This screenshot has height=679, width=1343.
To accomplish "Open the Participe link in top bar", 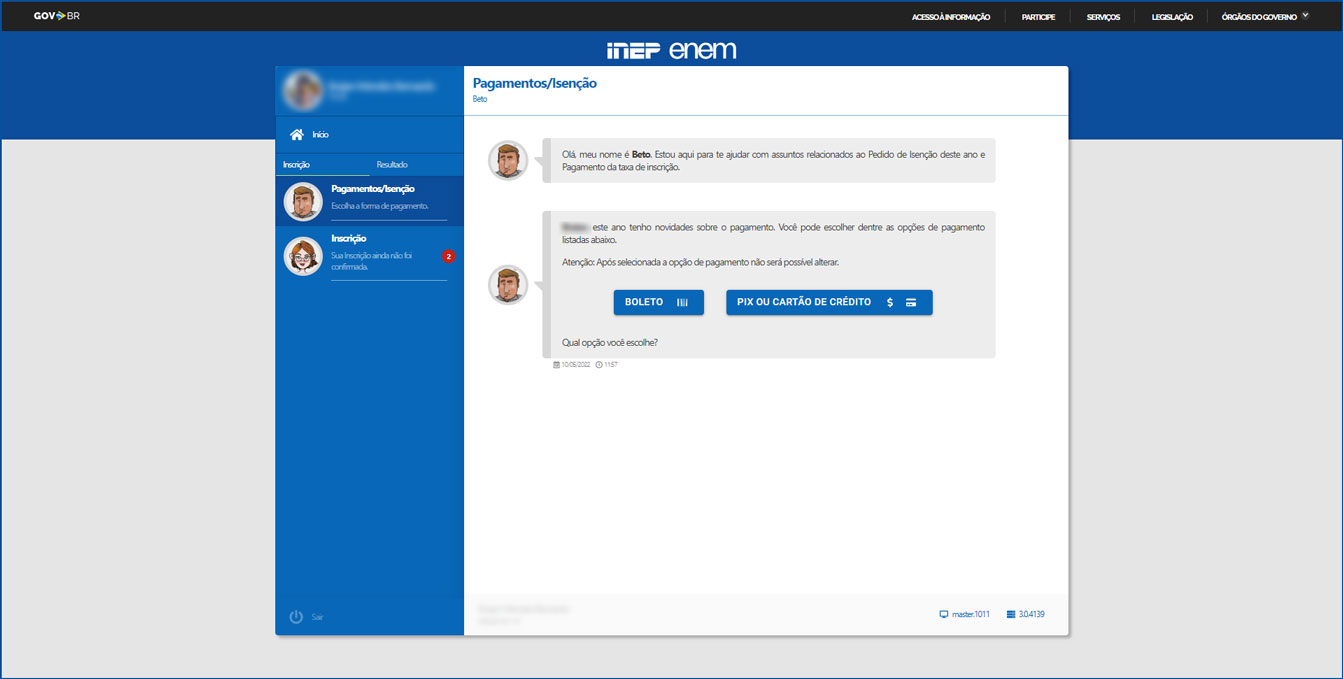I will [1038, 17].
